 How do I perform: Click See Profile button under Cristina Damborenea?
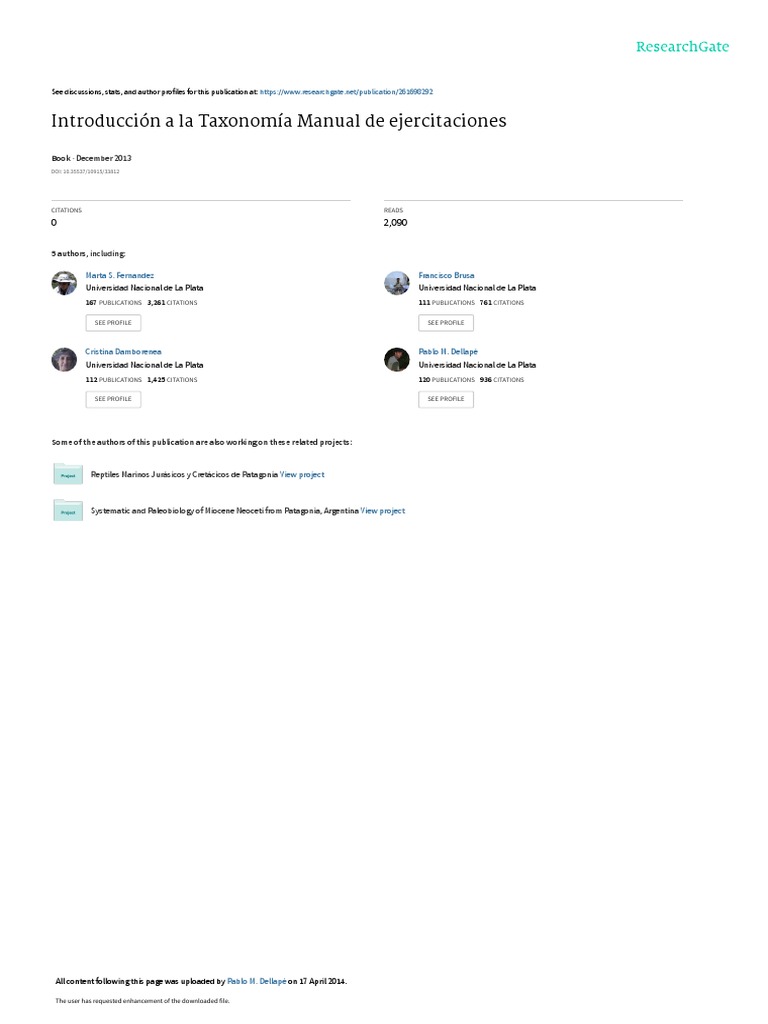[x=113, y=399]
